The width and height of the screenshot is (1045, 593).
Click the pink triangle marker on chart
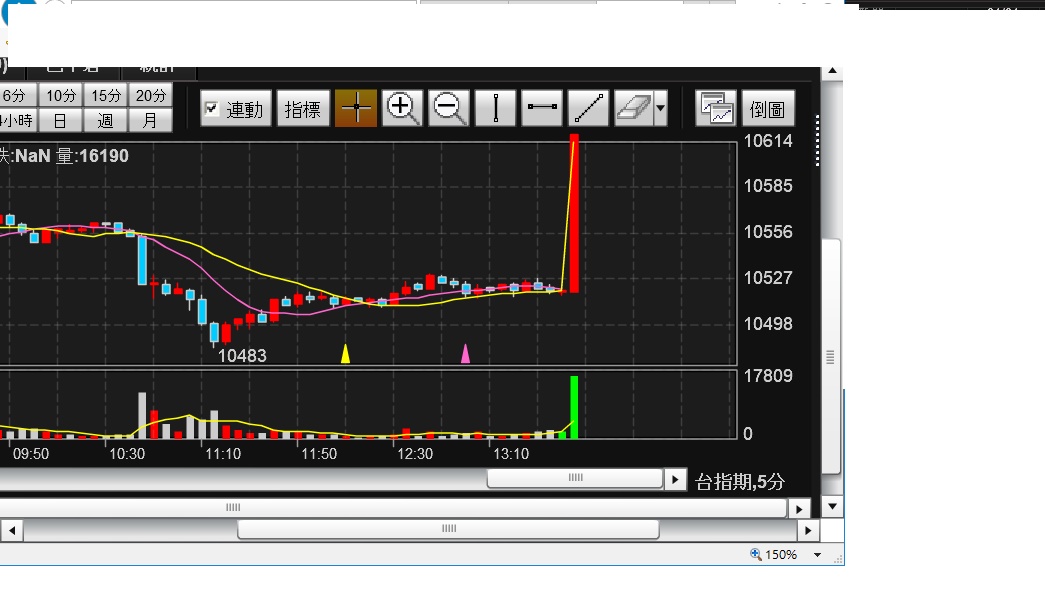pos(465,354)
